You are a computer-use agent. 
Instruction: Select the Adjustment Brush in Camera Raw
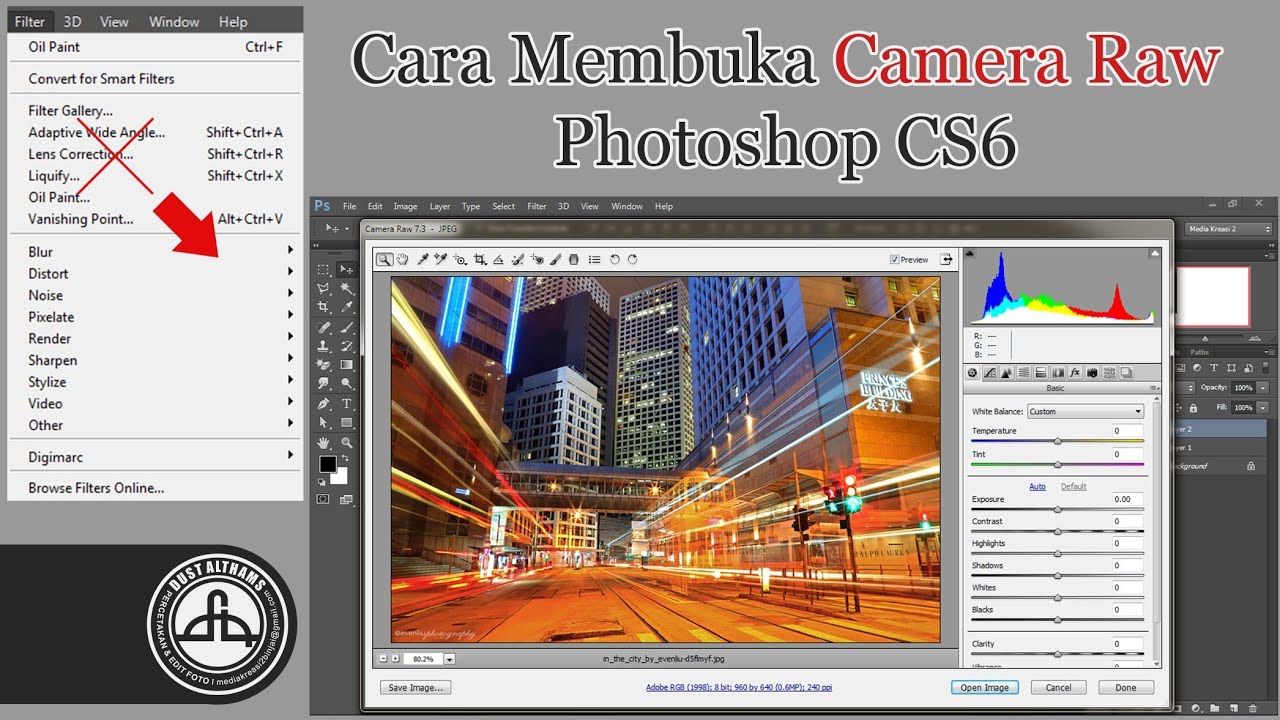tap(556, 260)
